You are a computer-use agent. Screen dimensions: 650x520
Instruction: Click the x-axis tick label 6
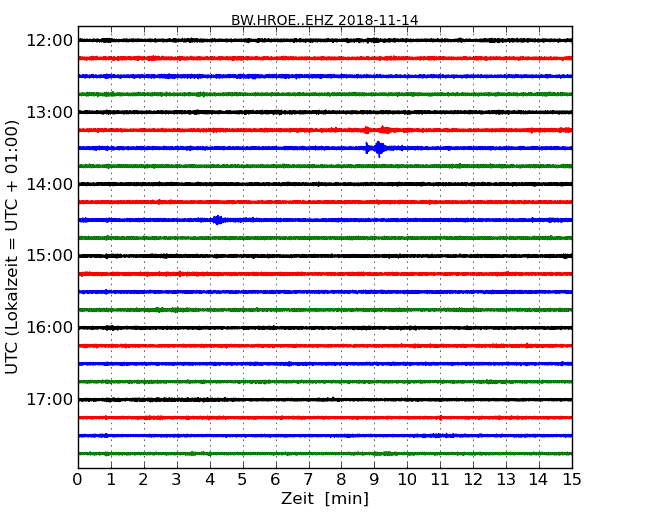(x=275, y=480)
